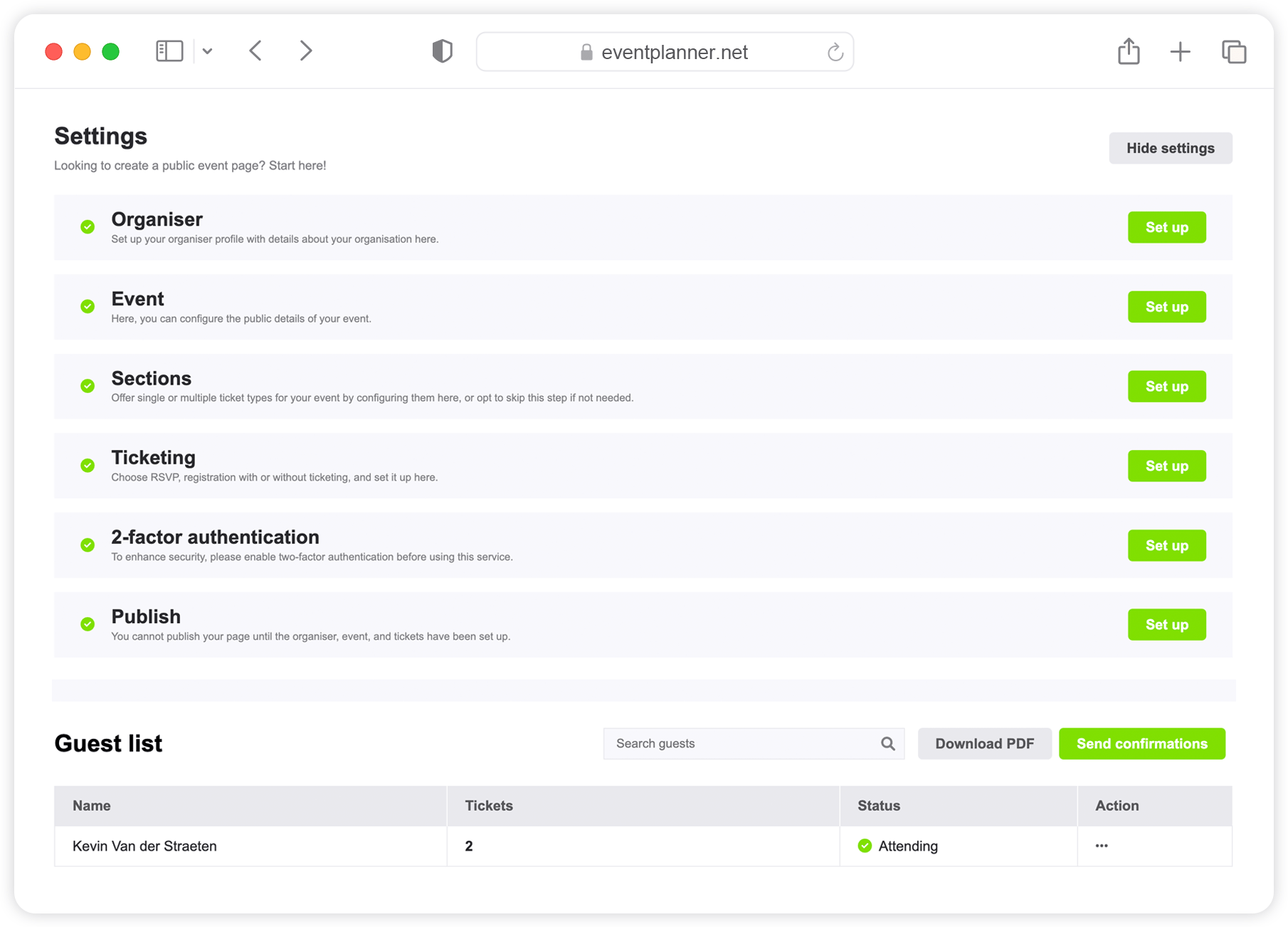
Task: Click the lock icon before eventplanner.net
Action: point(586,51)
